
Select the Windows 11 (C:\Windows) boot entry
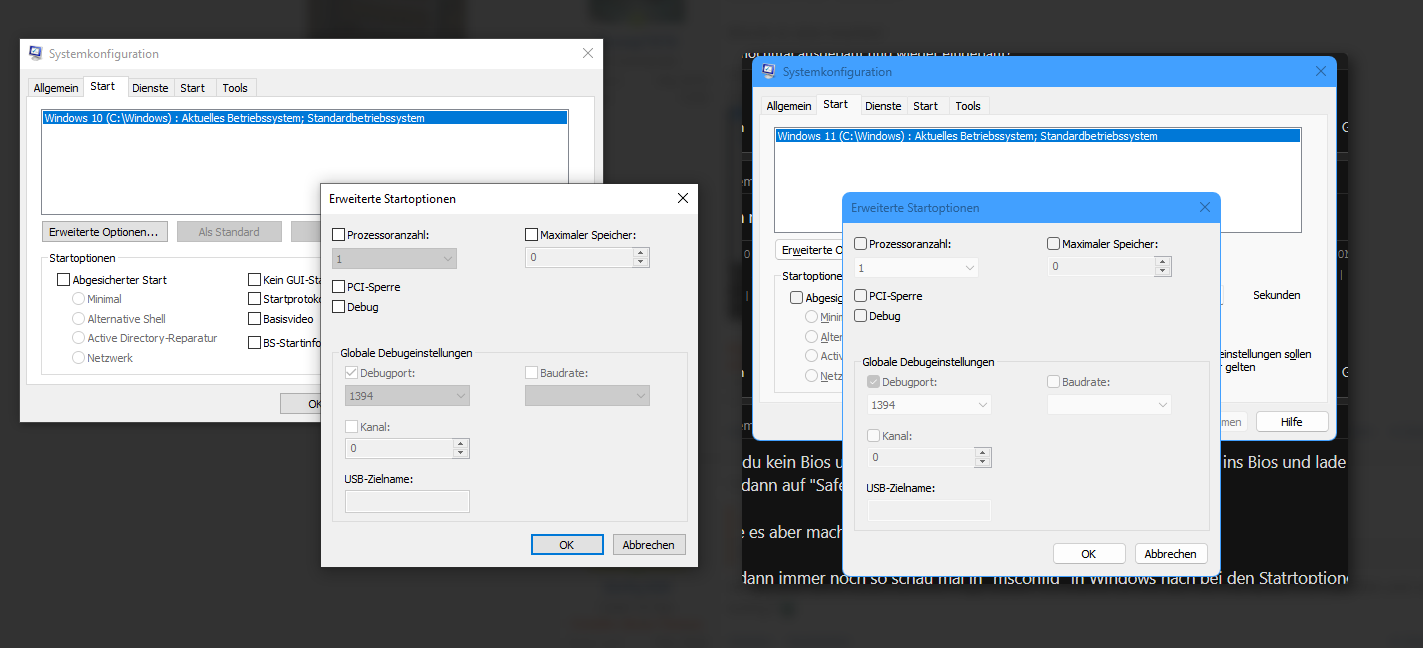(1037, 136)
